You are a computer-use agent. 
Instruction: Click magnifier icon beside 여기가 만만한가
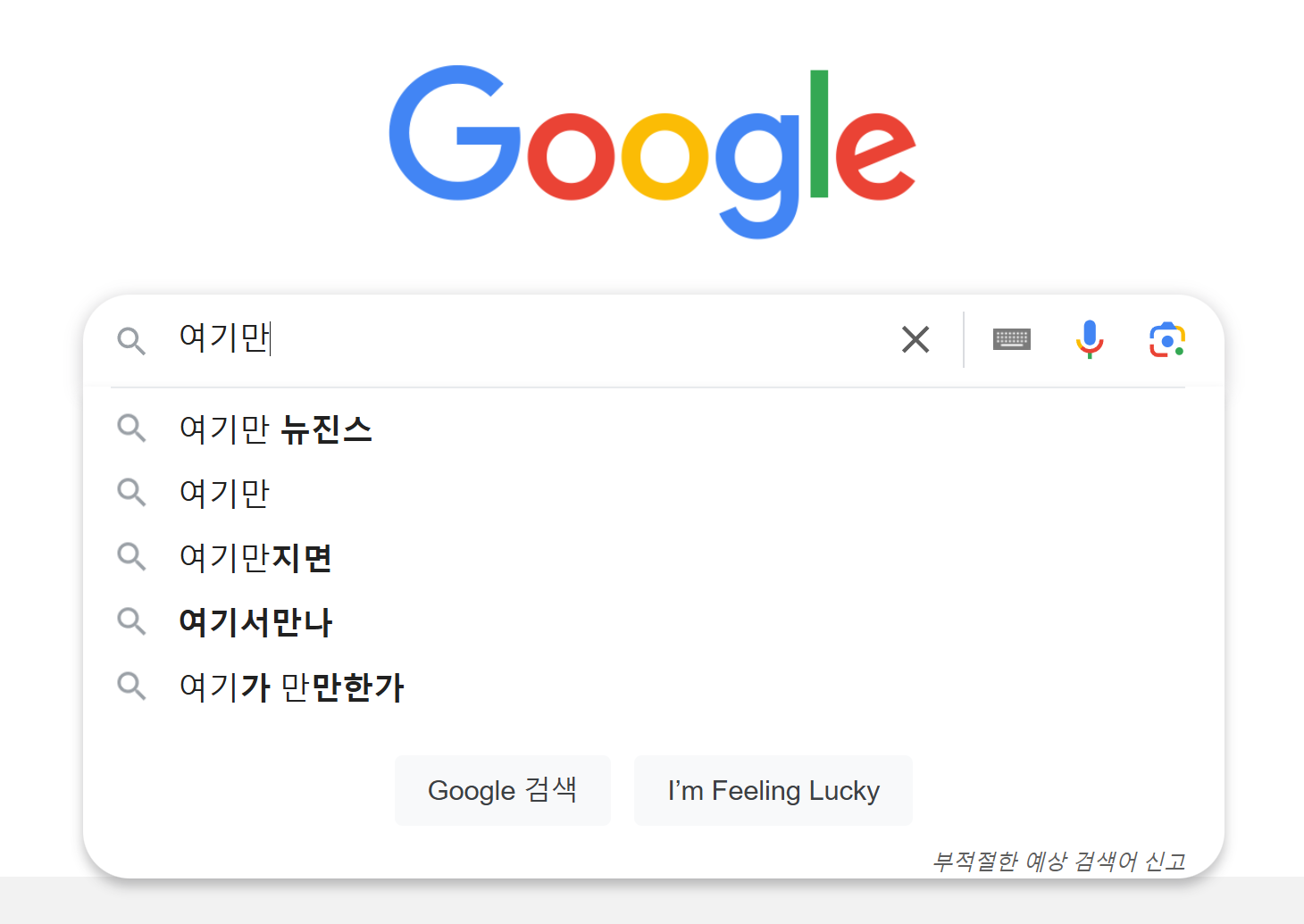[131, 687]
